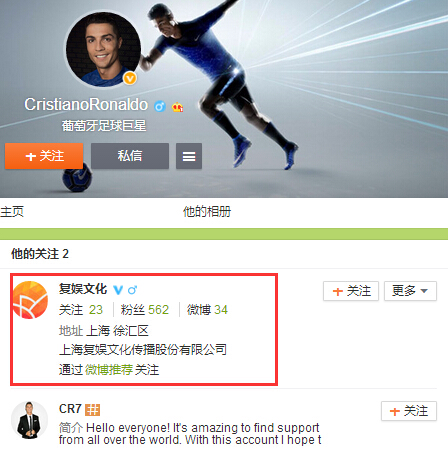Follow CristianoRonaldo with the orange 关注 button
This screenshot has width=448, height=463.
tap(44, 156)
